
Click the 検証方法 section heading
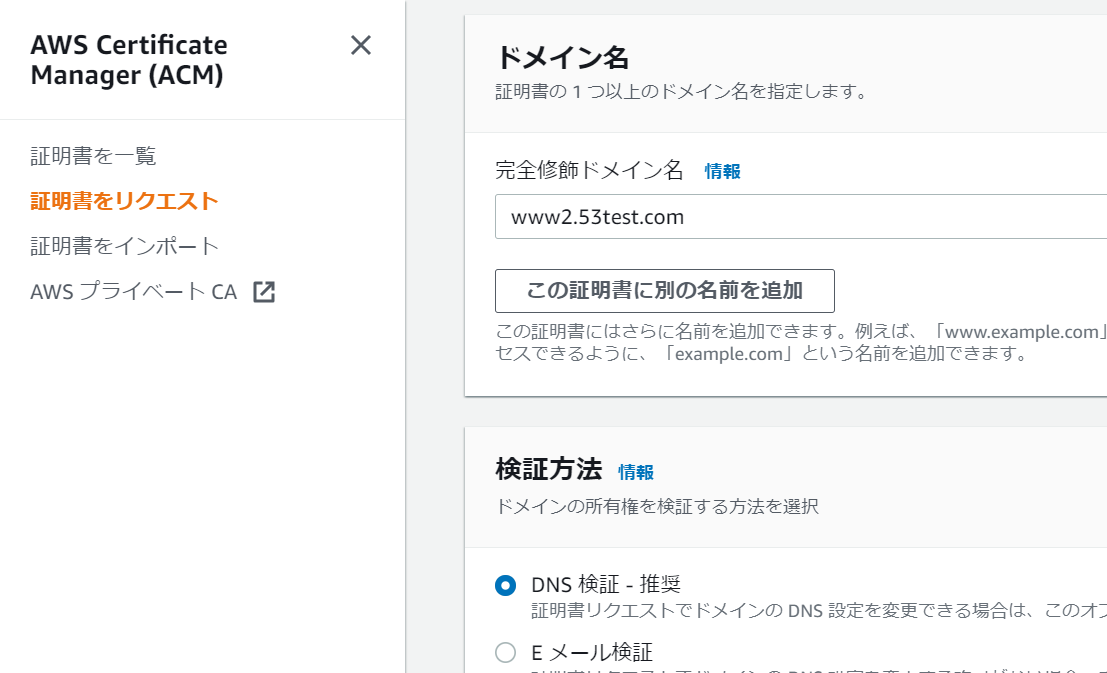coord(549,469)
